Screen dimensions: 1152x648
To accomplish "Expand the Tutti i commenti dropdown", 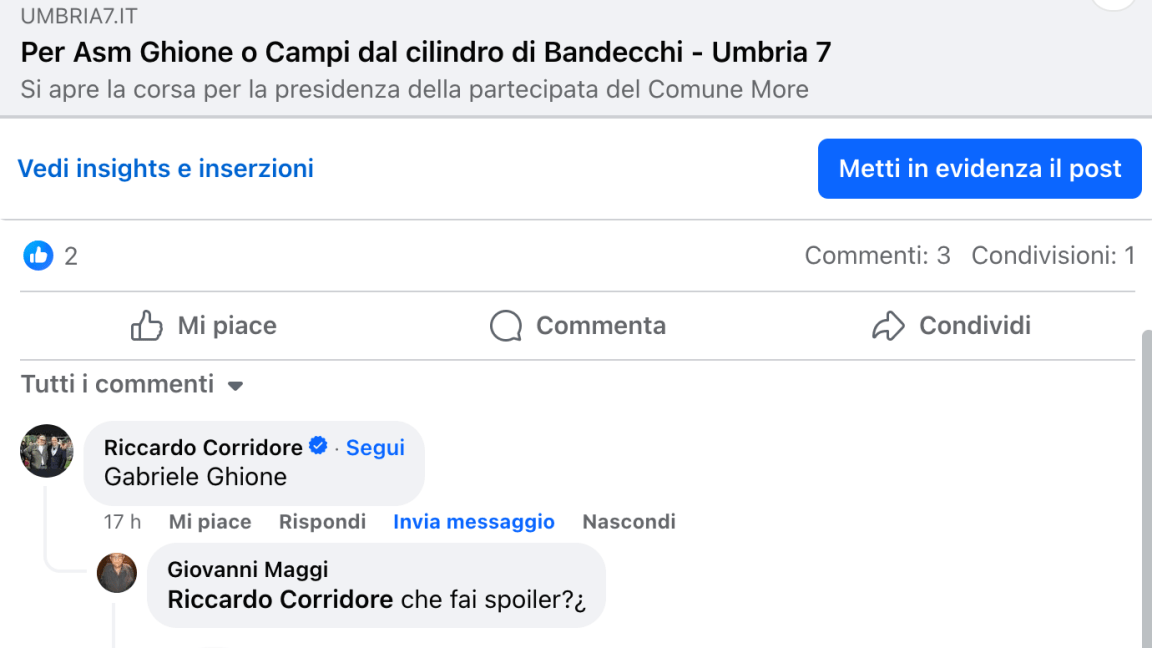I will click(235, 385).
